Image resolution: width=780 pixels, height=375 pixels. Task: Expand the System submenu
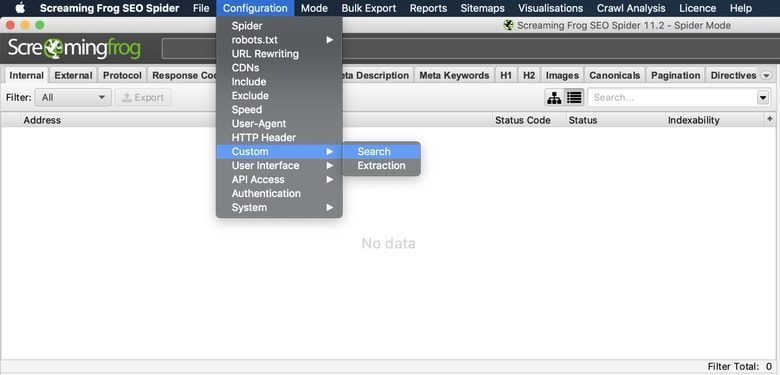pos(279,207)
